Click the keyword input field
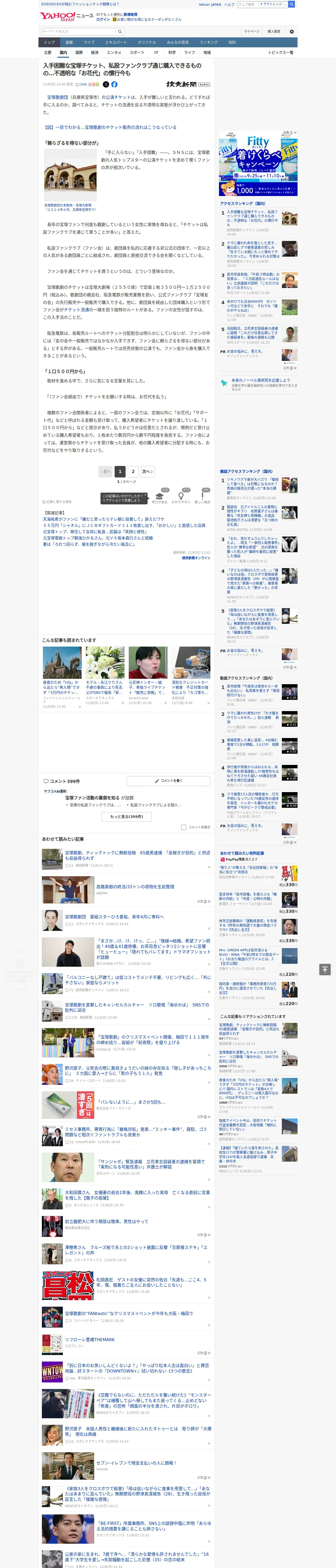 [x=79, y=32]
